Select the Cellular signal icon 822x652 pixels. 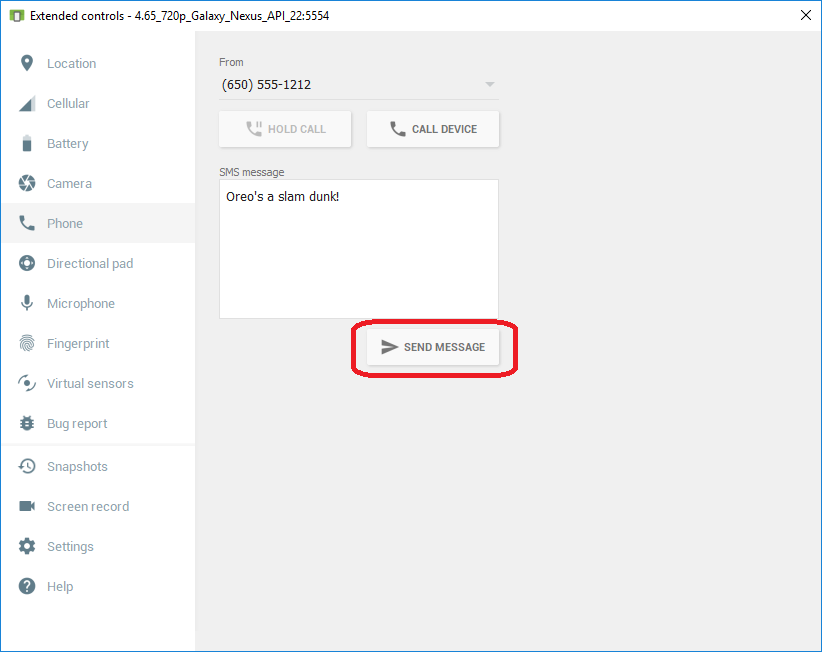[x=27, y=104]
